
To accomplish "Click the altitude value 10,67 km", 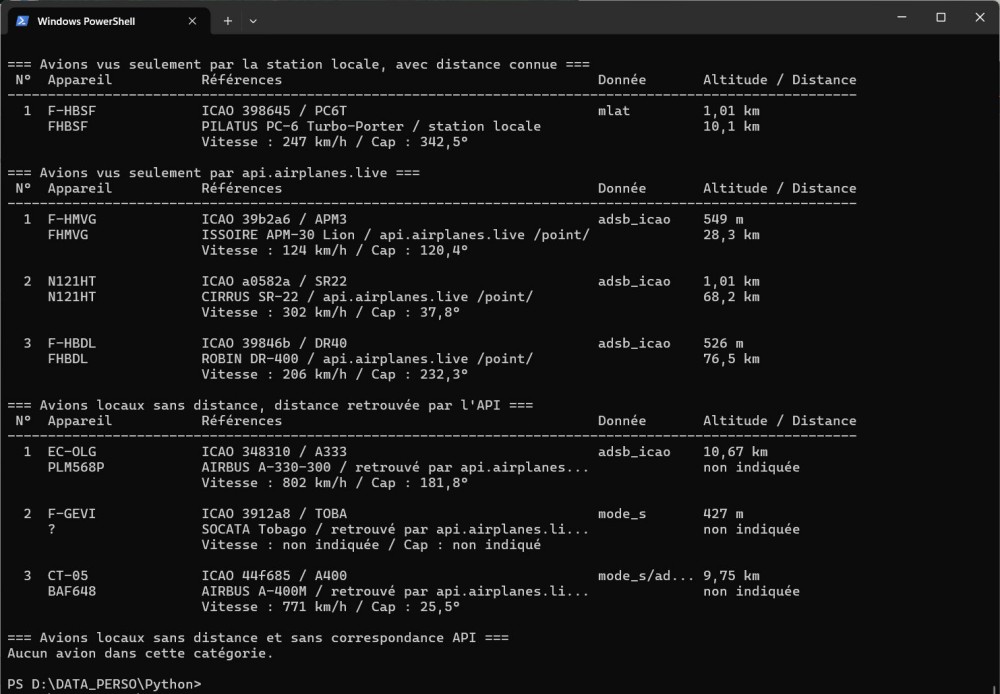I will click(x=735, y=452).
